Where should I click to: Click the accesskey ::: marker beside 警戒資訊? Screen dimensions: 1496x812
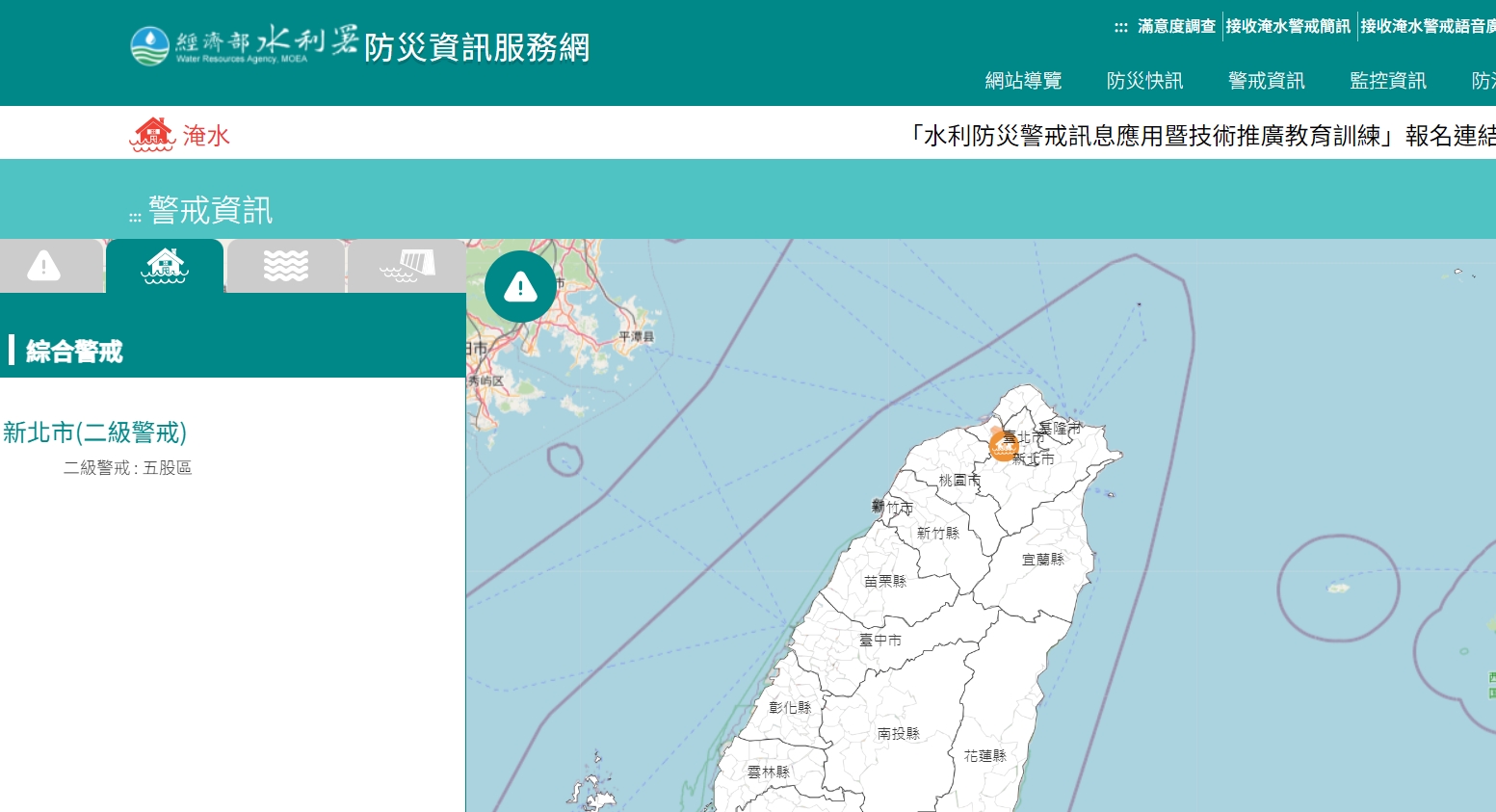coord(135,217)
